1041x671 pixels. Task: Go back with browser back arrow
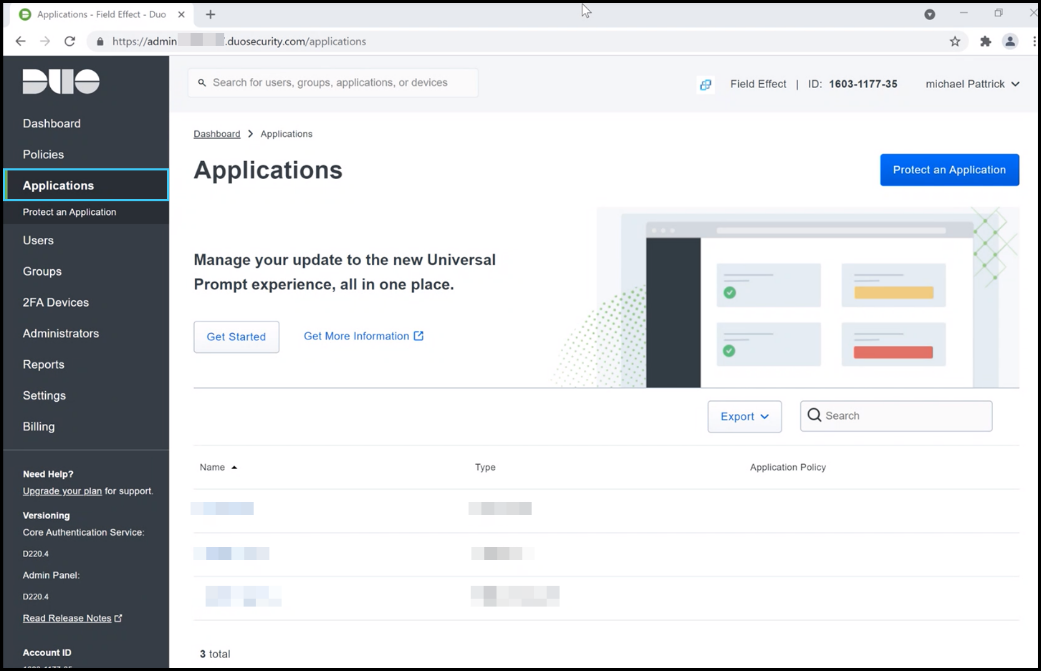click(21, 41)
